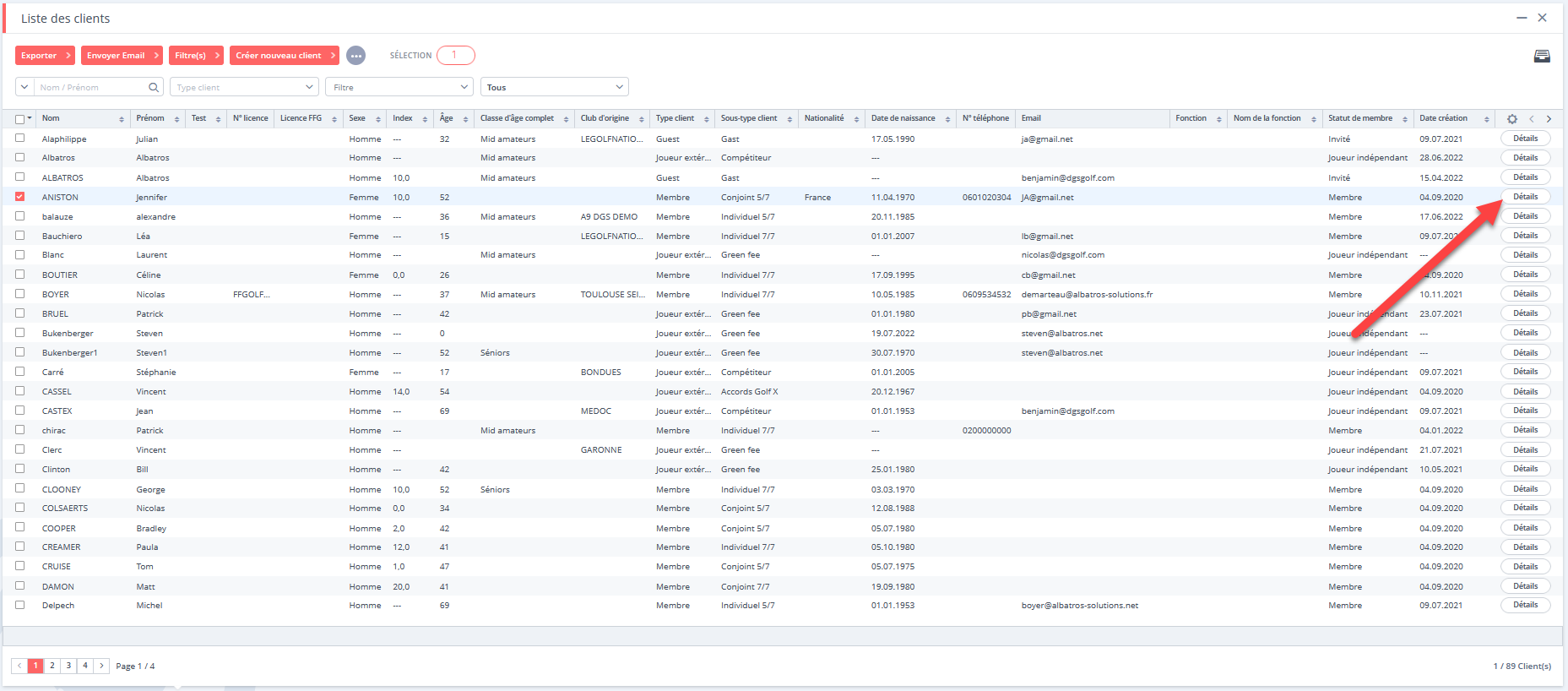Open Détails for Alaphilippe Julian

click(1525, 139)
